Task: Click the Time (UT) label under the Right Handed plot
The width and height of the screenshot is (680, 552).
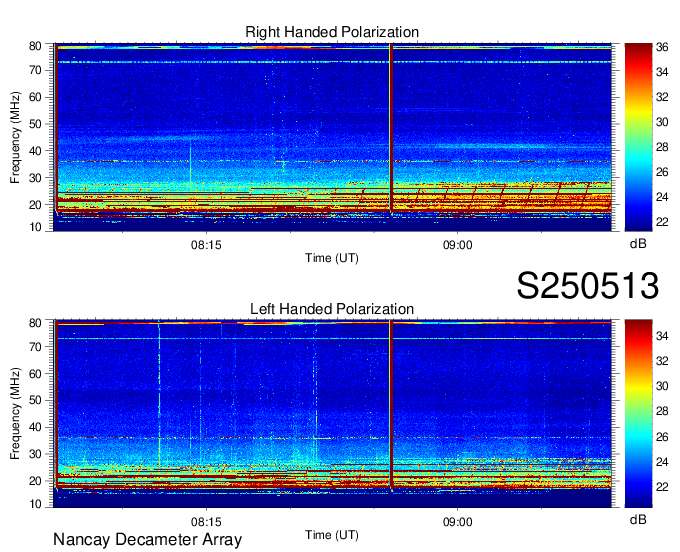Action: 332,258
